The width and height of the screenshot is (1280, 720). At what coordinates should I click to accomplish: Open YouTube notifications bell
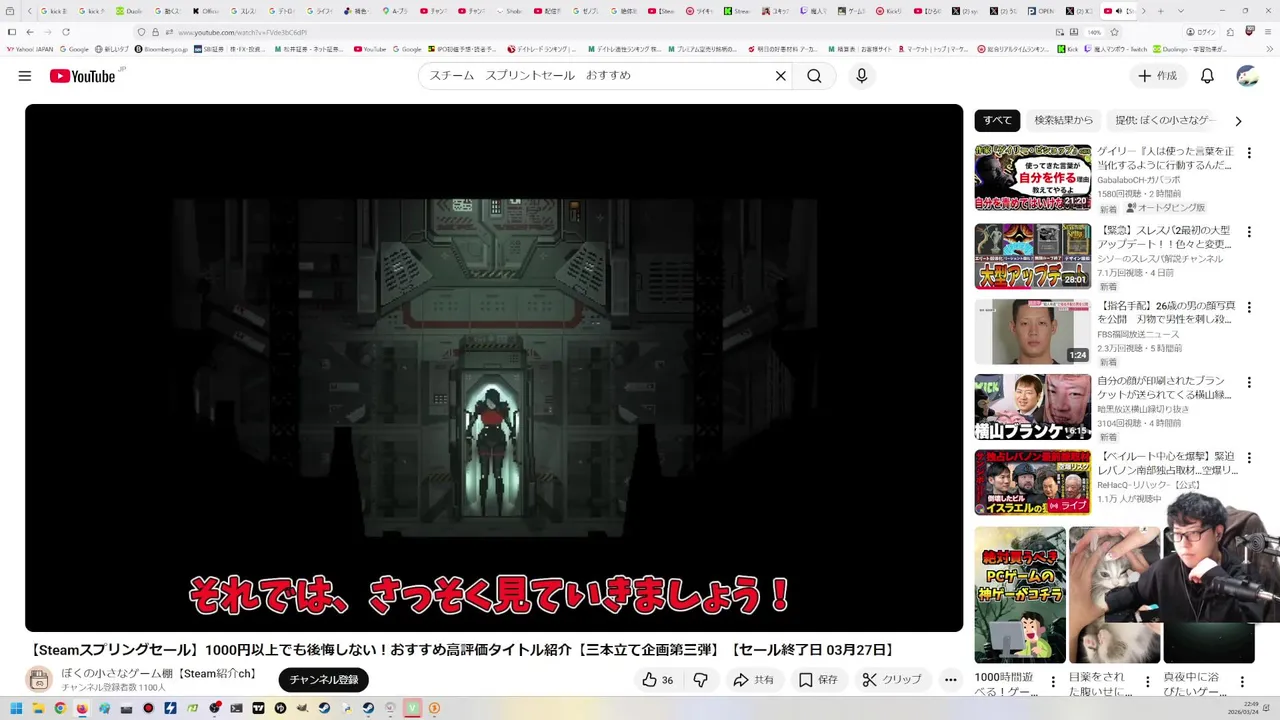[x=1207, y=76]
